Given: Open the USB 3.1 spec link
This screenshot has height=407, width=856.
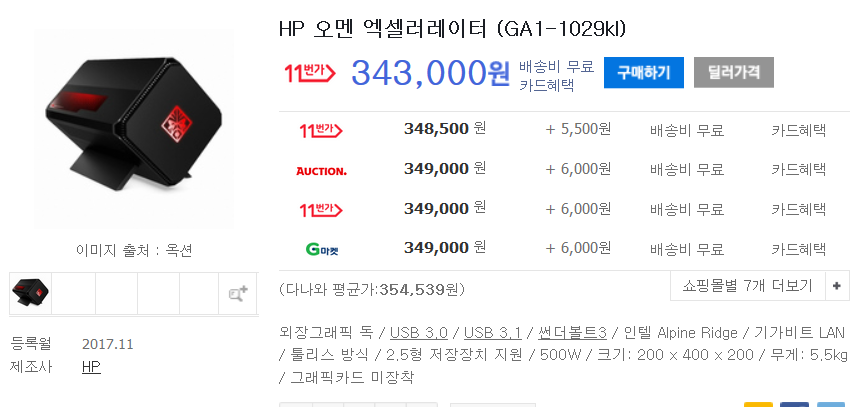Looking at the screenshot, I should pos(493,332).
